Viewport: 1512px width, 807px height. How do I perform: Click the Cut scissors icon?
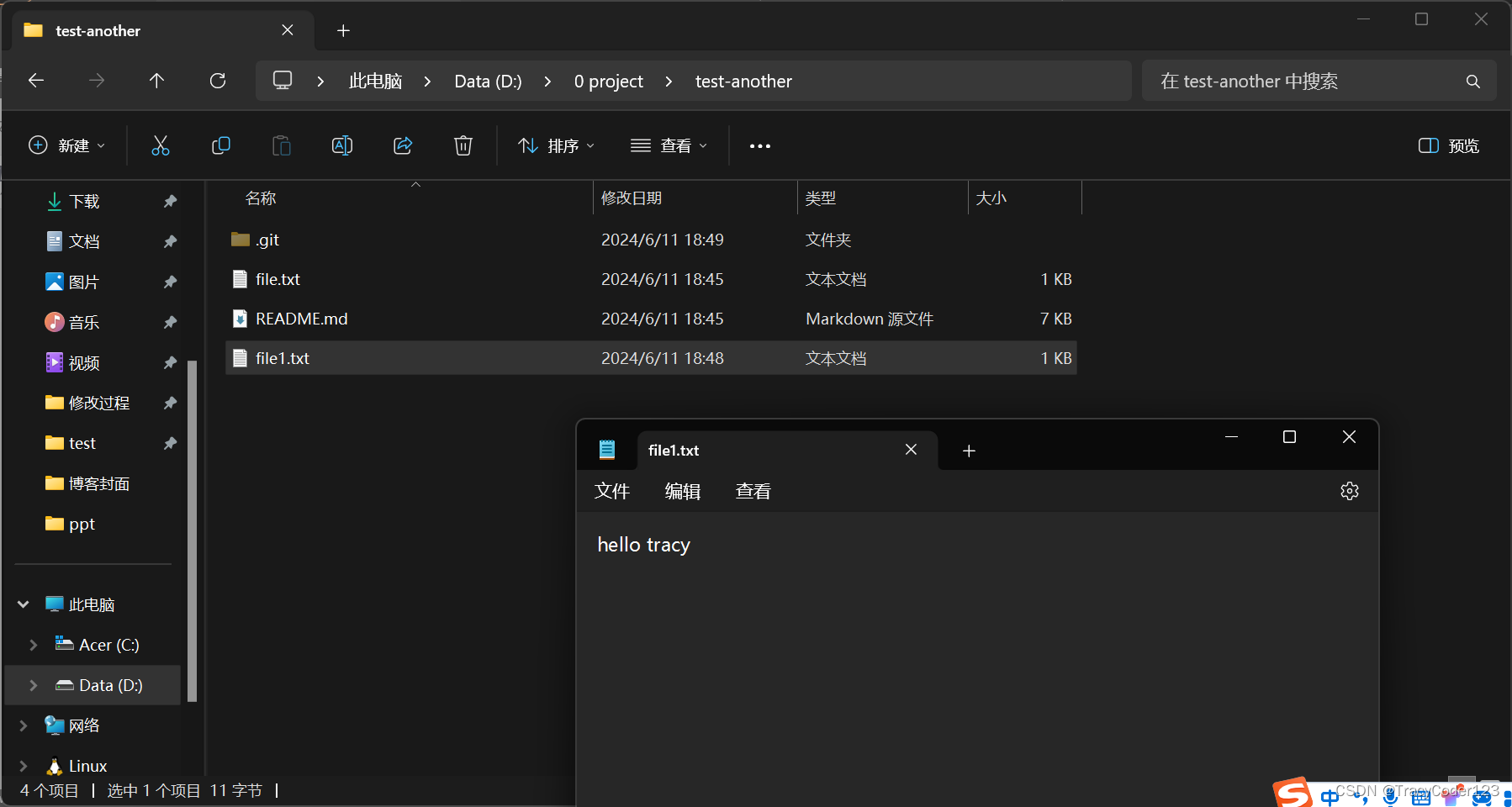pos(160,145)
